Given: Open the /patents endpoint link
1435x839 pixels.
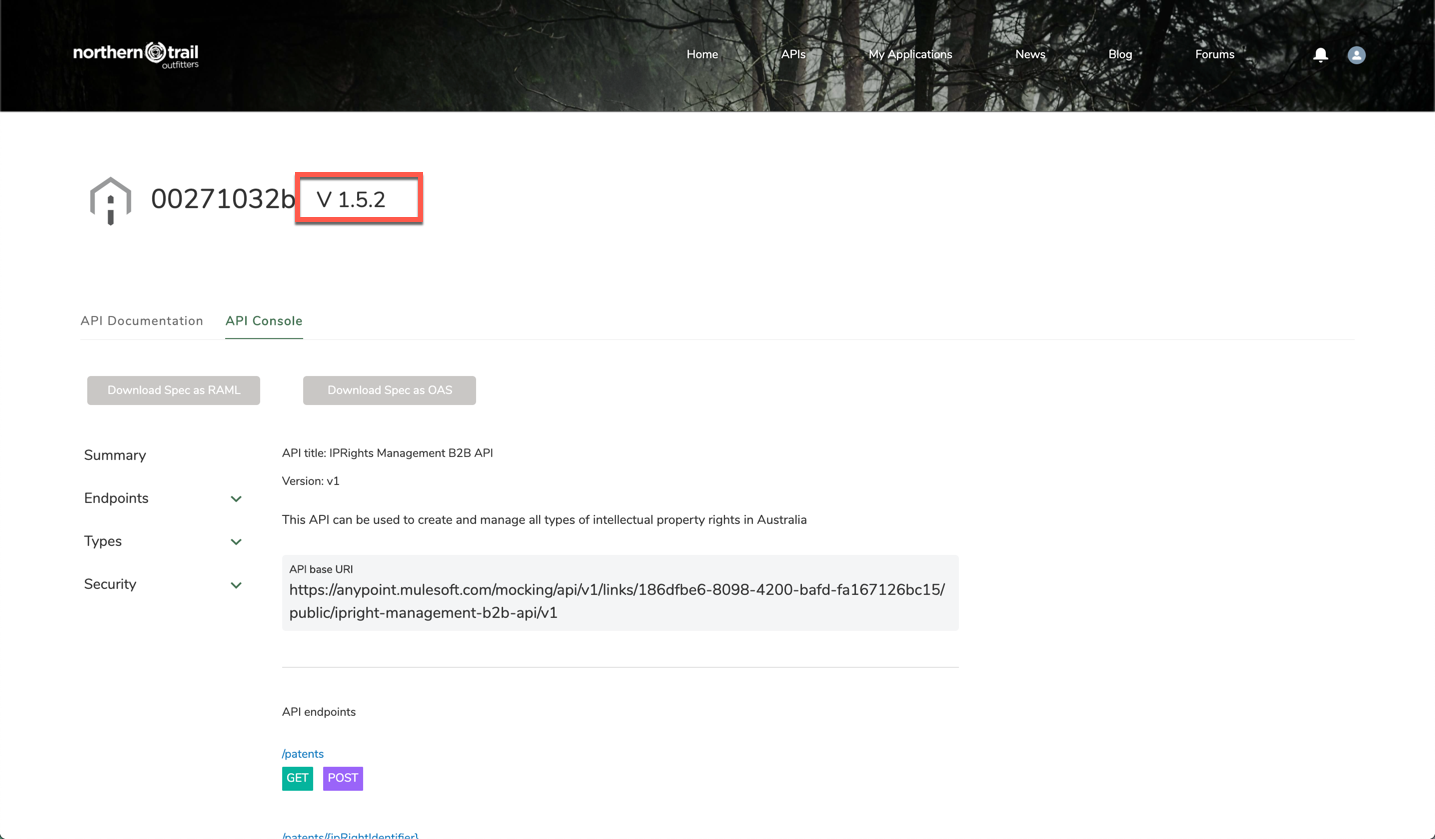Looking at the screenshot, I should pos(303,754).
